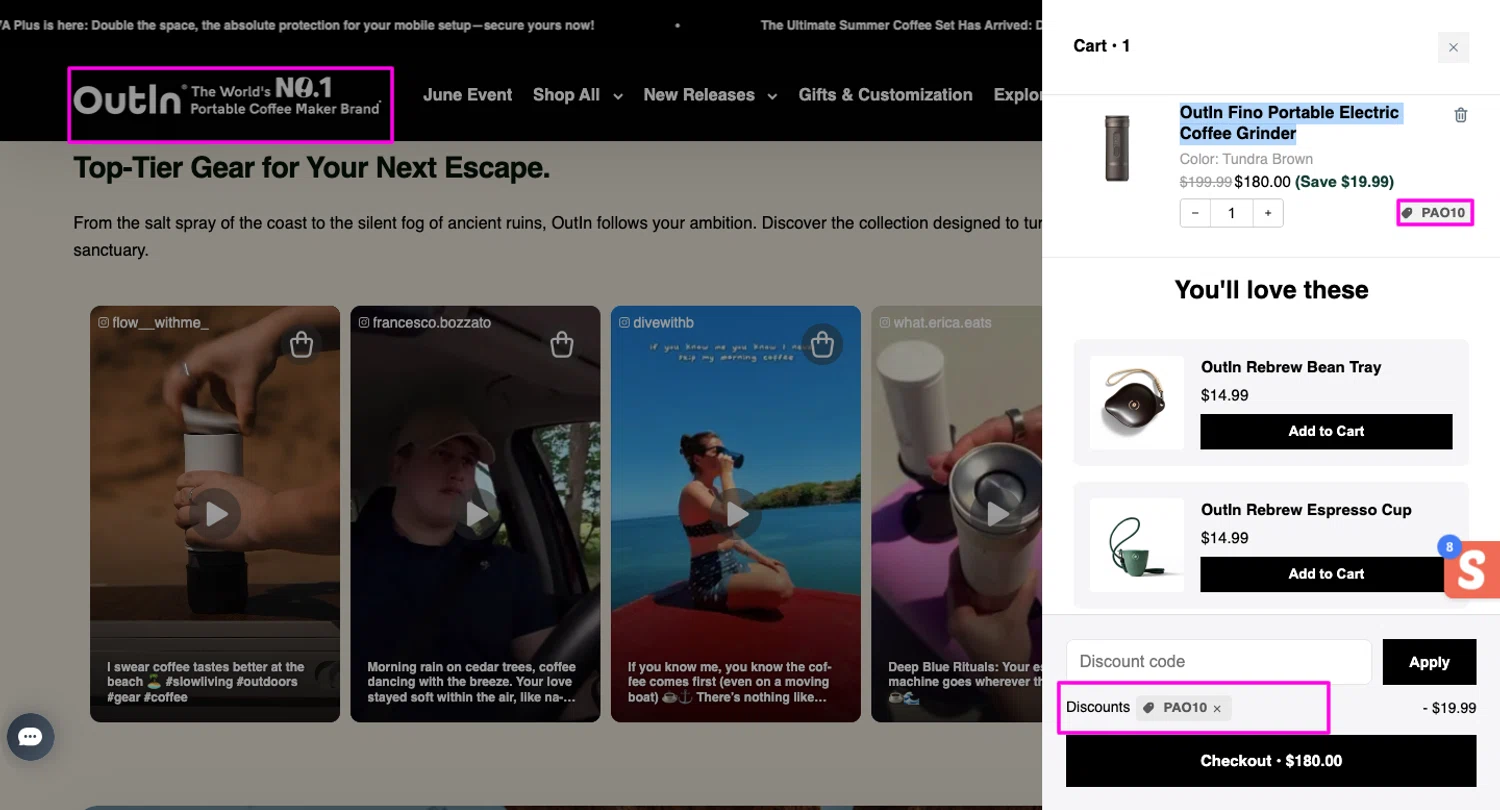The height and width of the screenshot is (810, 1500).
Task: Play the divewithb video
Action: [736, 514]
